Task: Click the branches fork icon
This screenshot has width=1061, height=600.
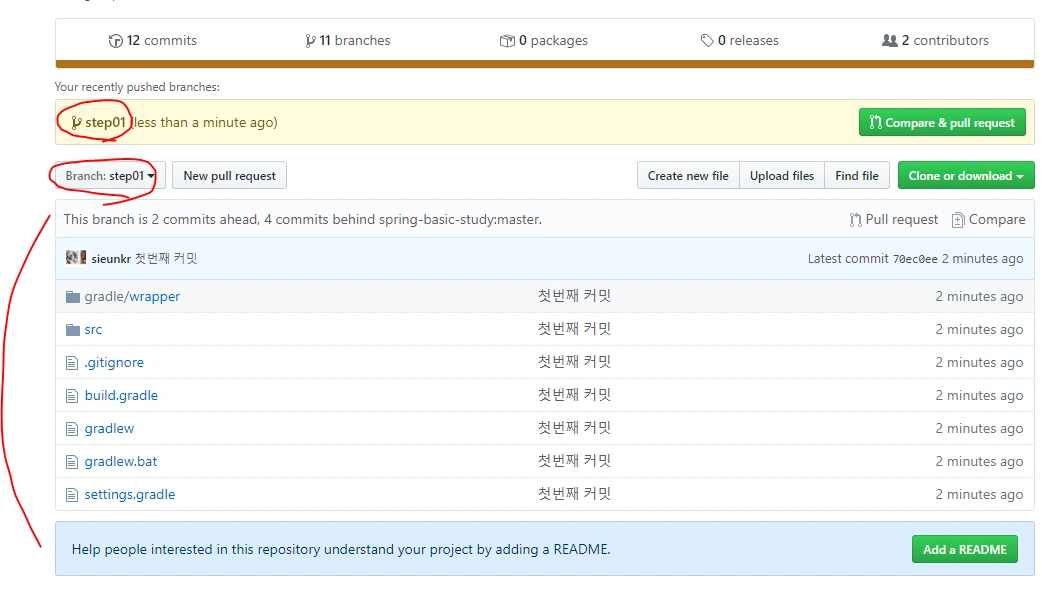Action: tap(310, 41)
